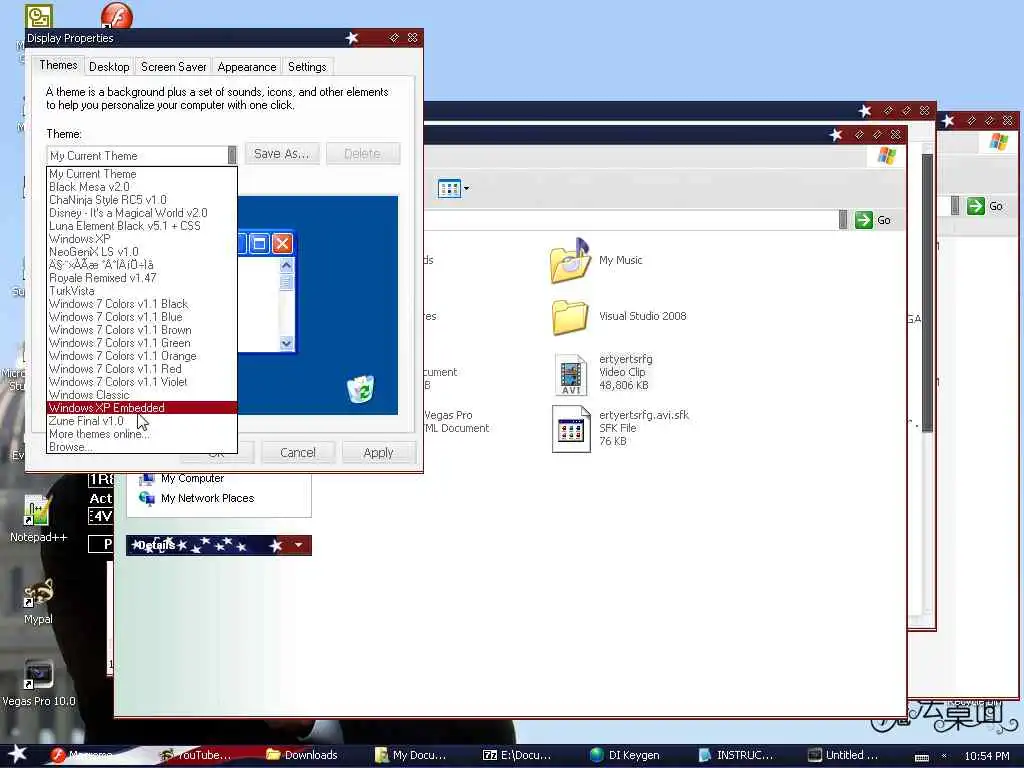Select Luna Element Black v5.1 + CSS theme
Screen dimensions: 1024x768
click(142, 226)
